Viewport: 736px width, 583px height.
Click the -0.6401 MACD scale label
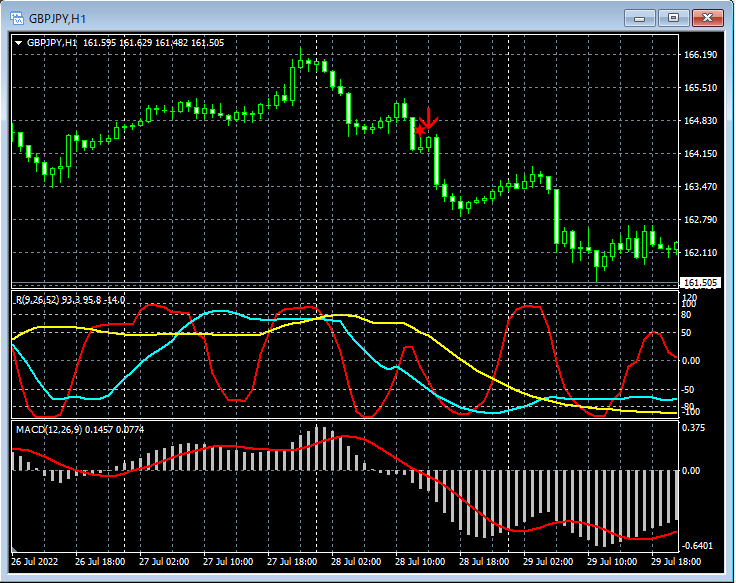click(697, 545)
